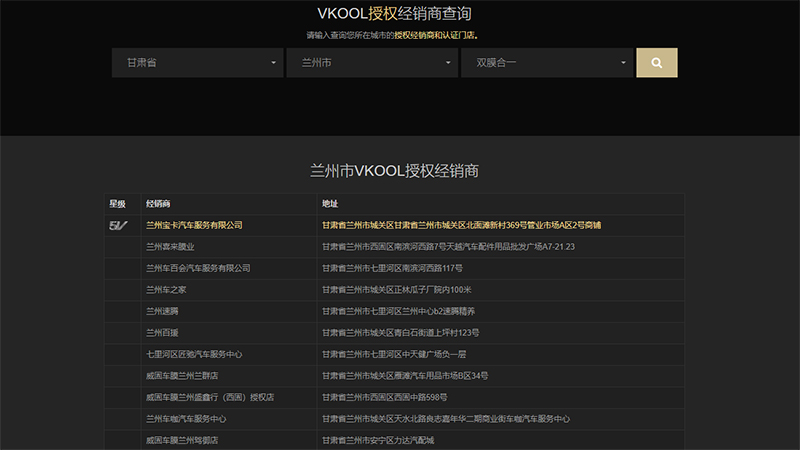
Task: Select dealer 七里河区匠驰汽车服务中心
Action: click(194, 354)
